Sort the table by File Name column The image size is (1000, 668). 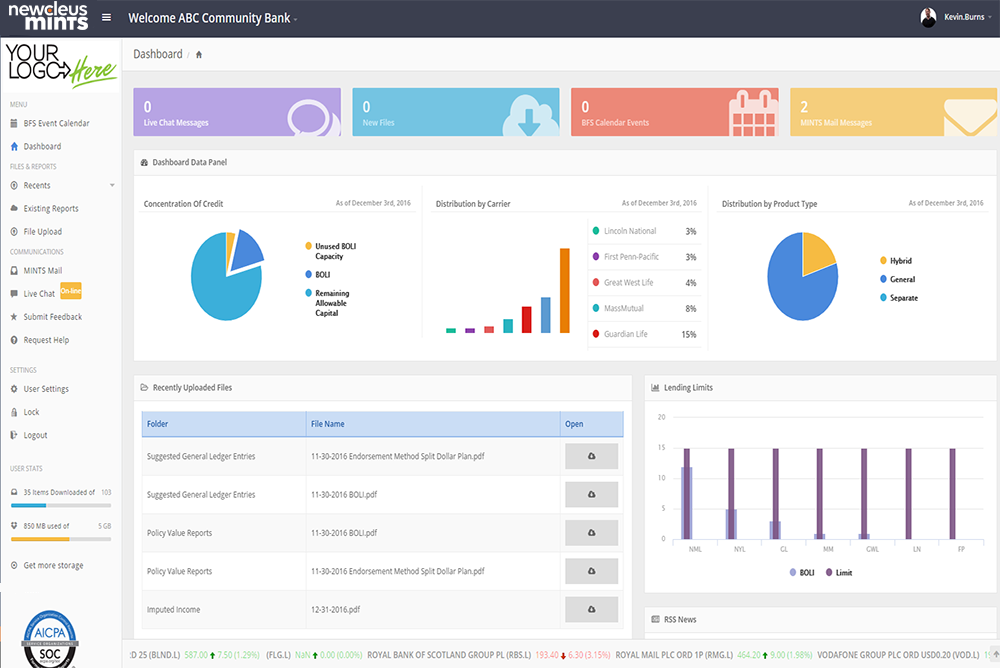click(328, 424)
